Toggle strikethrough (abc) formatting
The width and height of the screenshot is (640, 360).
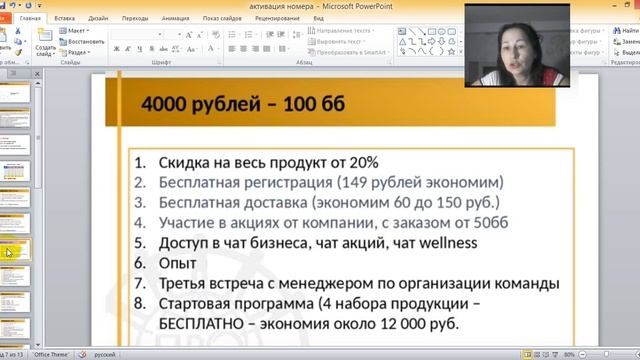(164, 49)
